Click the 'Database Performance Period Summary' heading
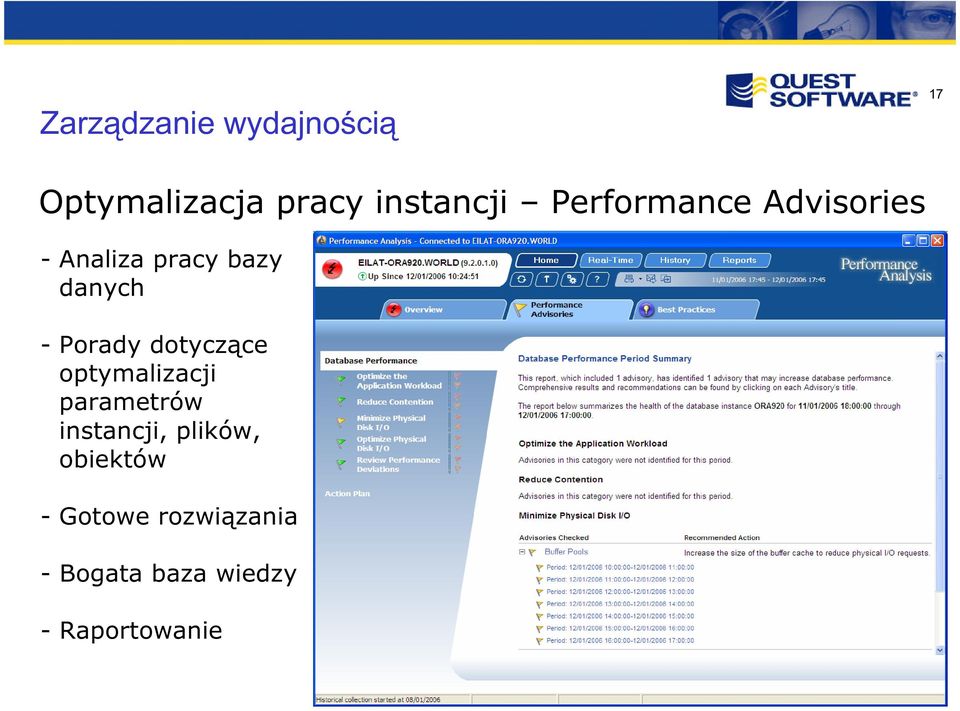Image resolution: width=960 pixels, height=711 pixels. (x=605, y=359)
